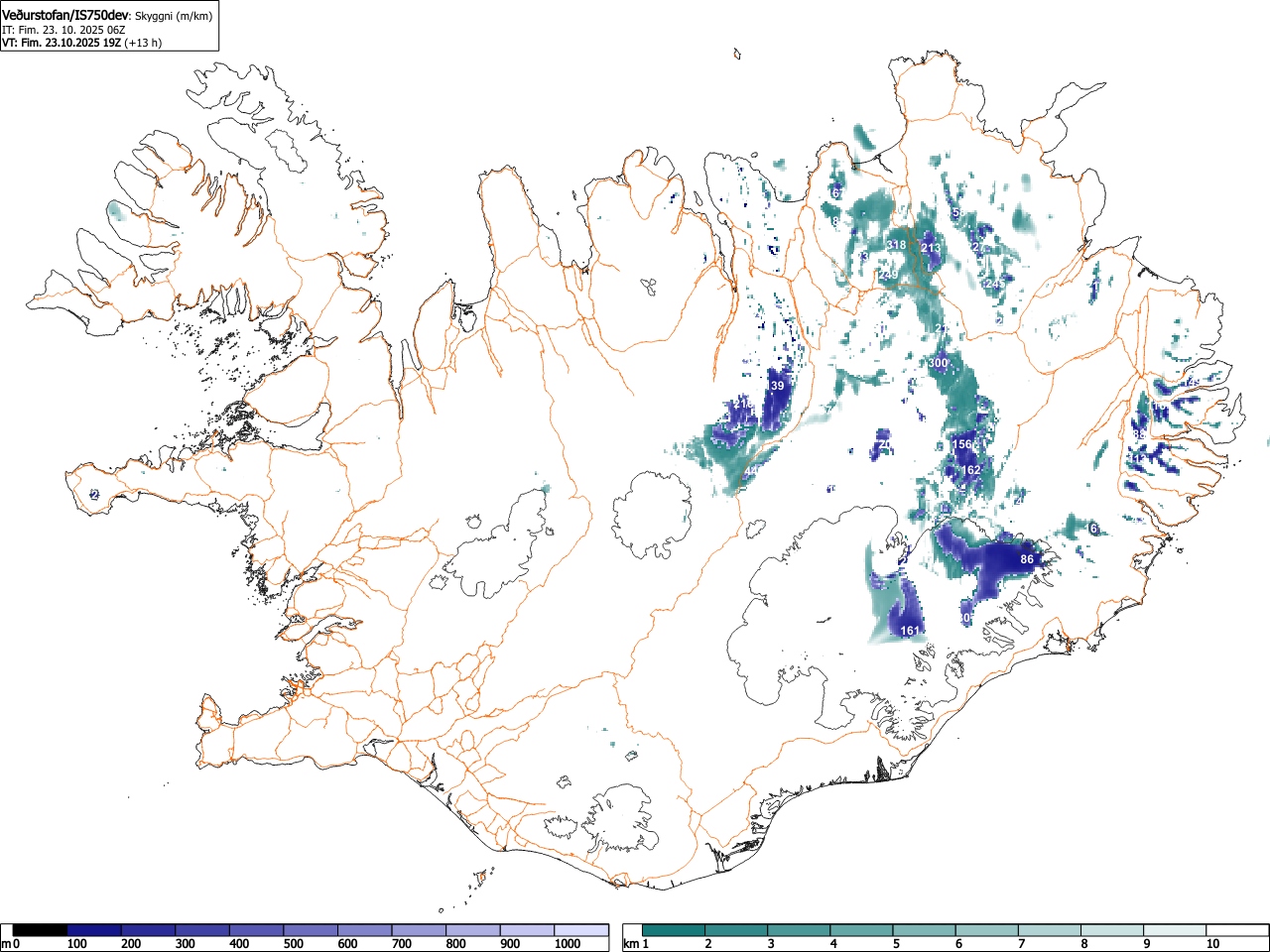Click the 213 visibility value on map
The height and width of the screenshot is (952, 1270).
coord(931,248)
